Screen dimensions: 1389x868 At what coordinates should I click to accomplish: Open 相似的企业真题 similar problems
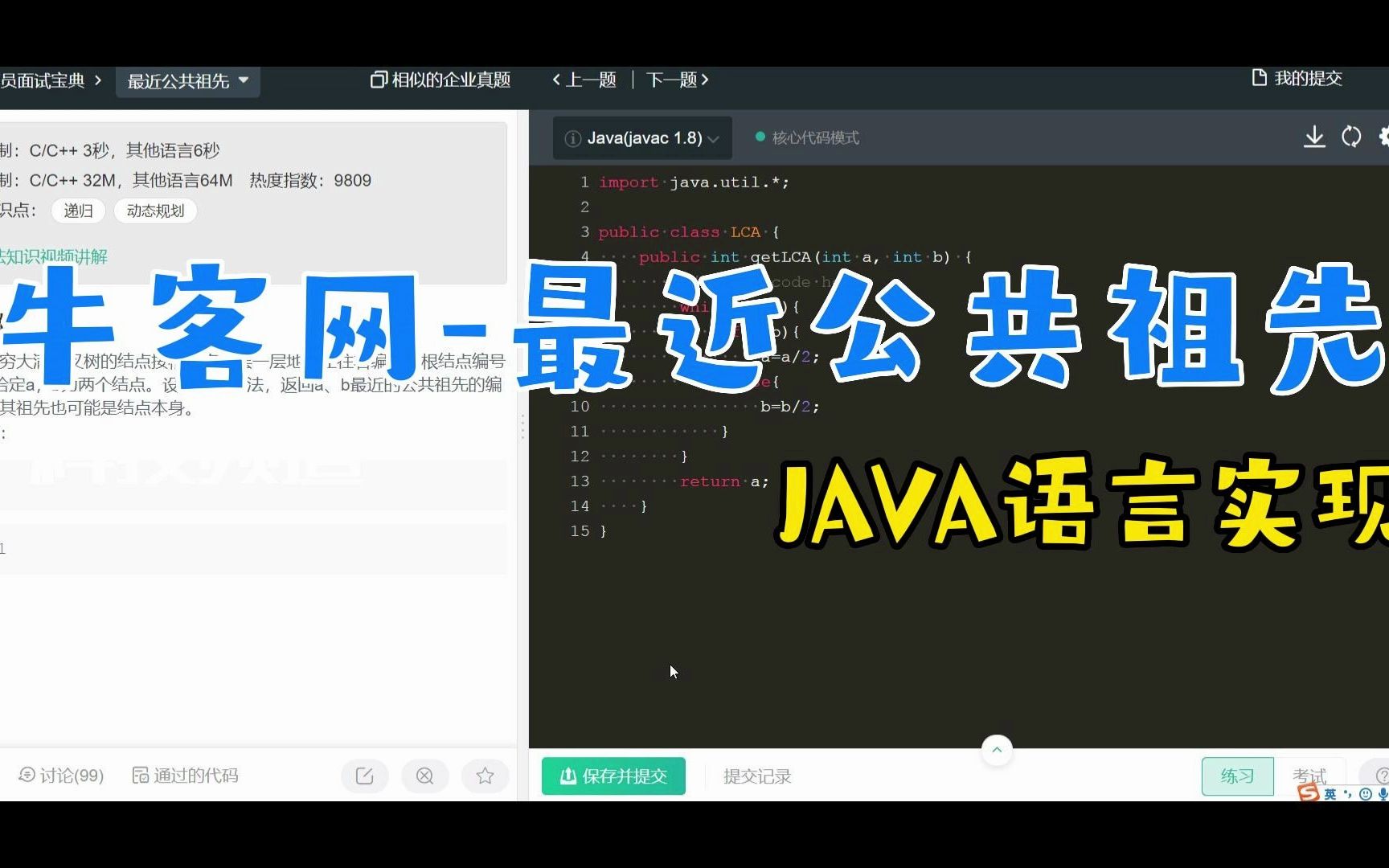click(x=440, y=80)
